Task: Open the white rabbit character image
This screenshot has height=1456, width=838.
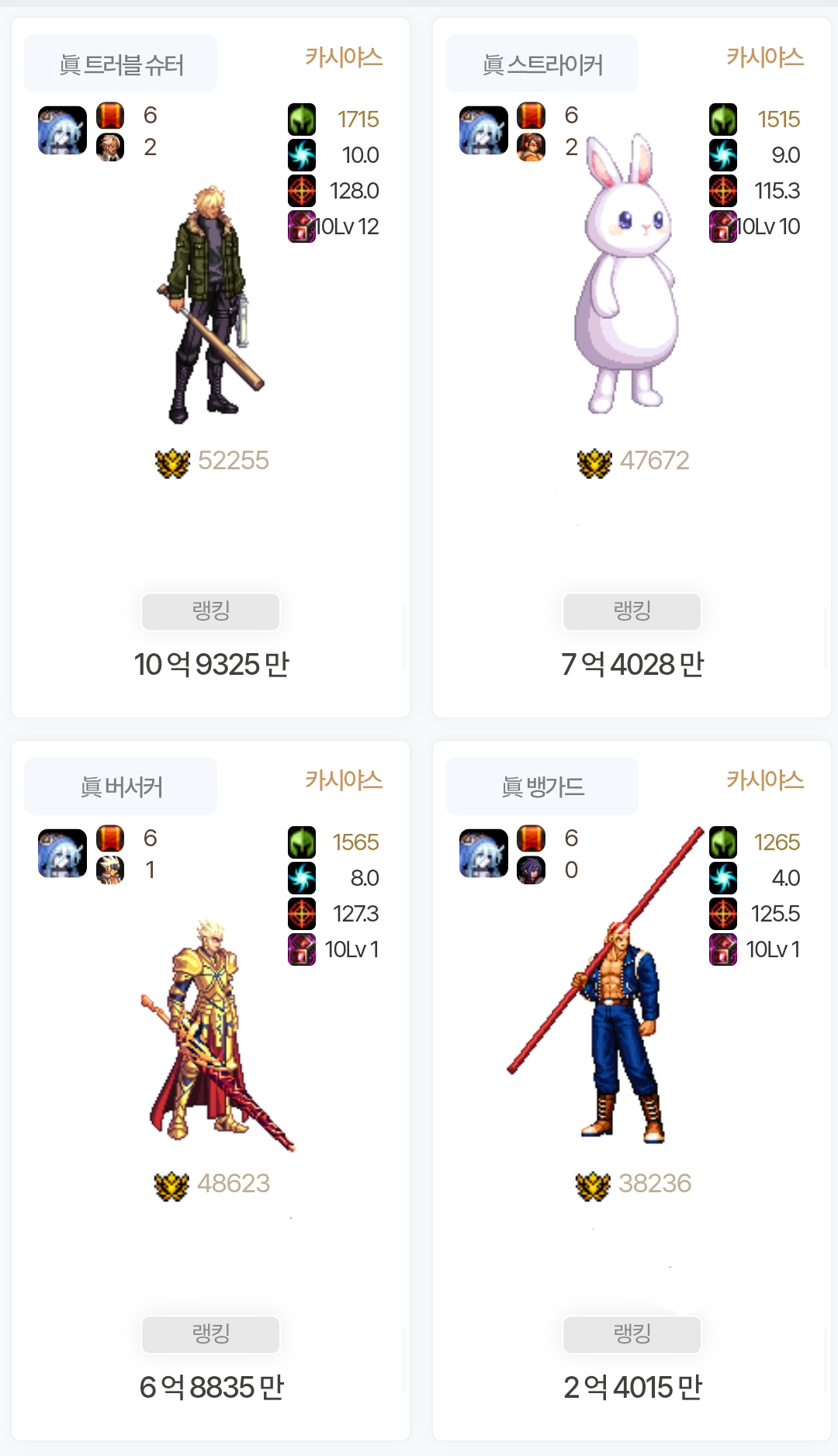Action: point(626,273)
